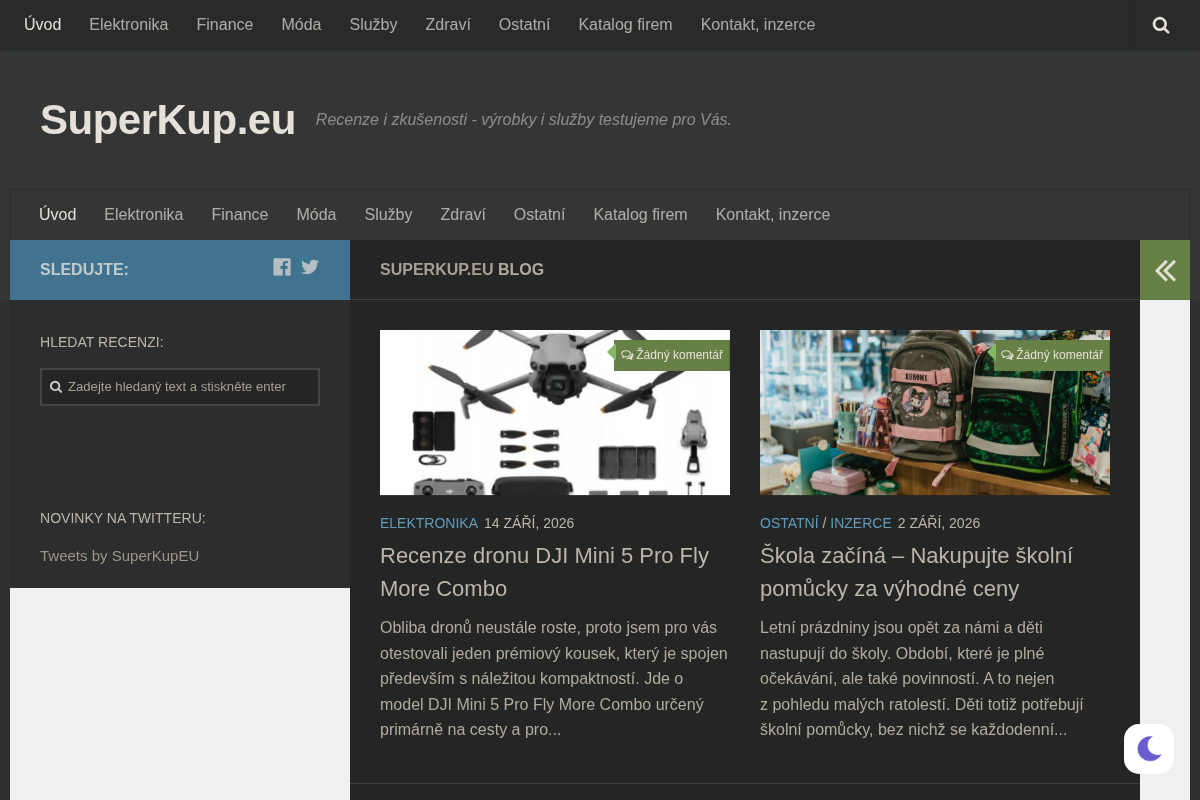Click the site tagline Recenze i zkušenosti
Screen dimensions: 1200x800
[x=524, y=120]
